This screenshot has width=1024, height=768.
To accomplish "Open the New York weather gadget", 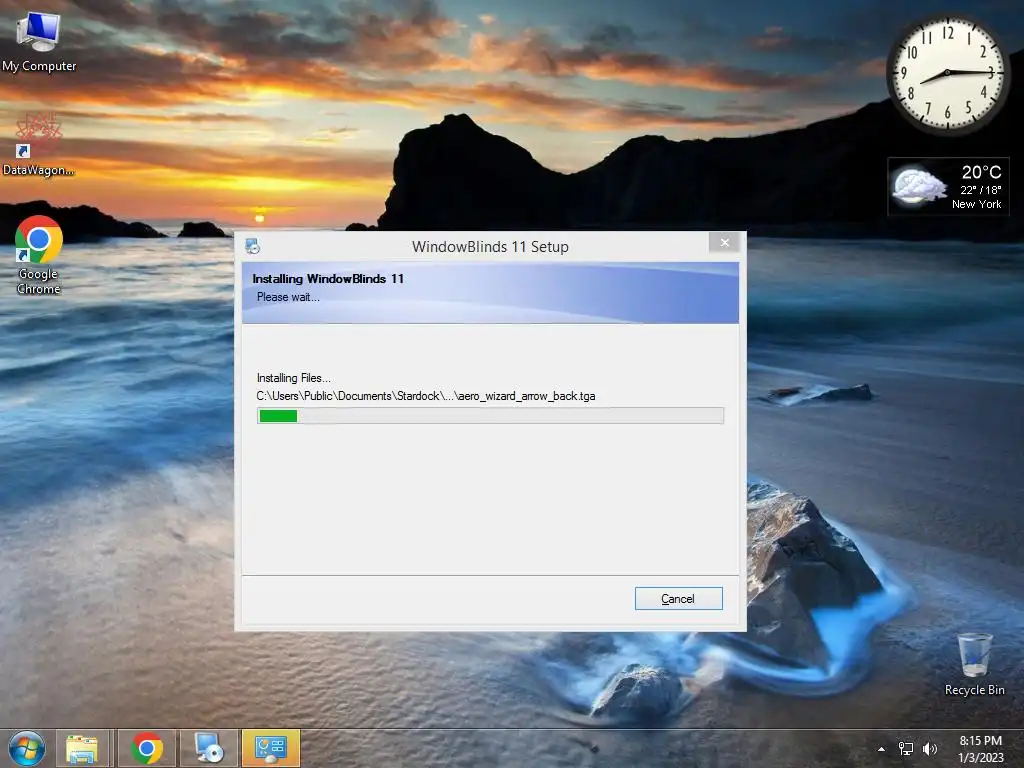I will pyautogui.click(x=948, y=187).
